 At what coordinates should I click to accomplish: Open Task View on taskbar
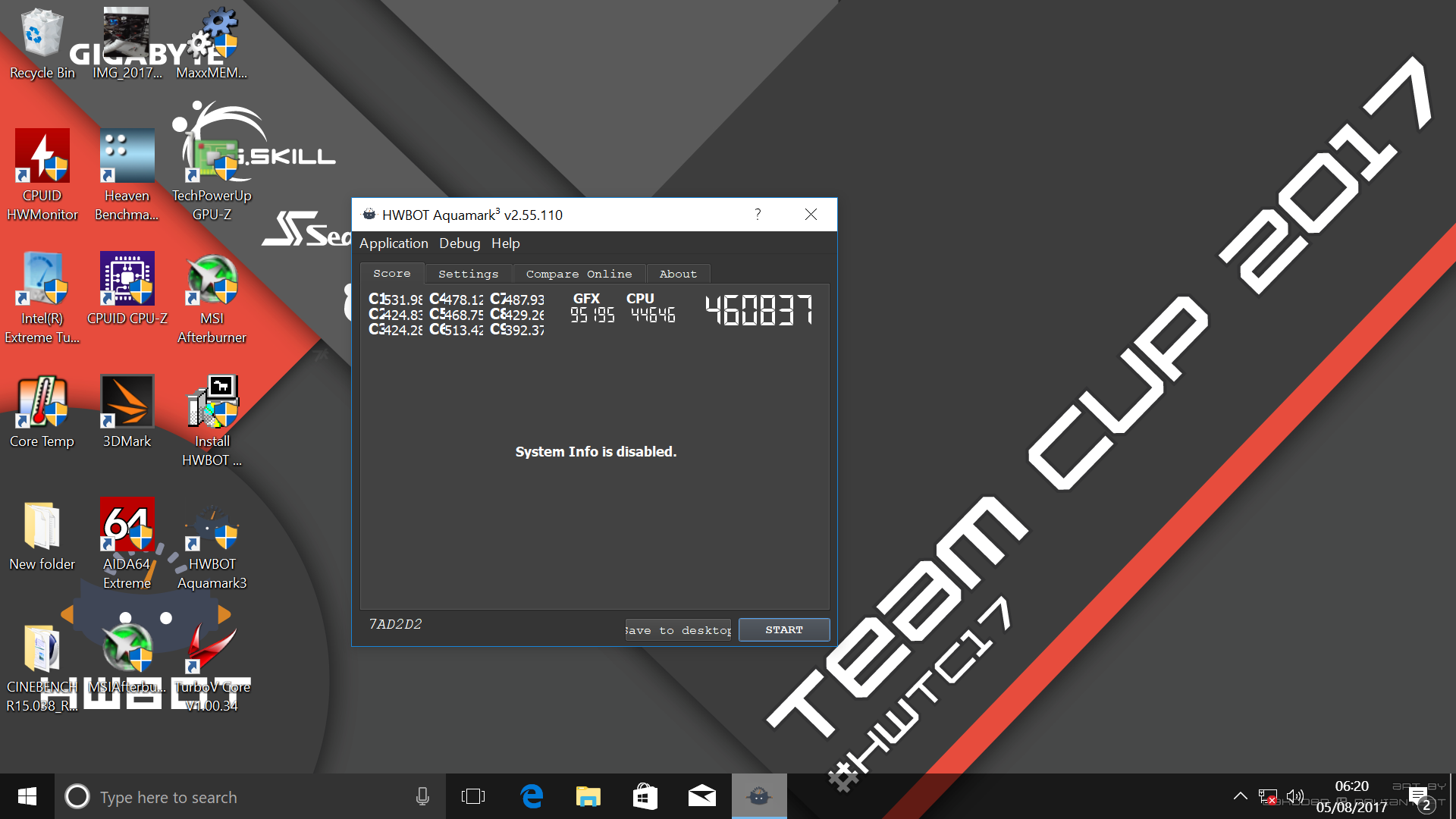(473, 796)
